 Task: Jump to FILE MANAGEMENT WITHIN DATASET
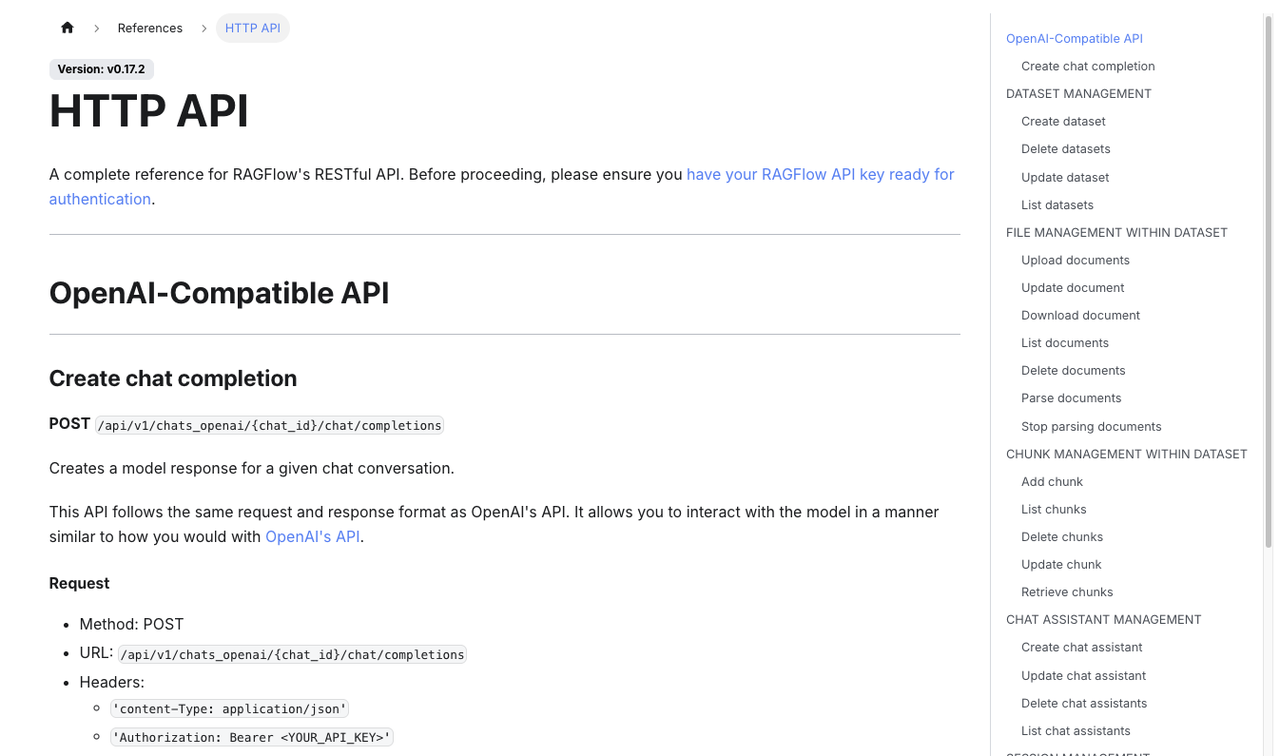1117,232
